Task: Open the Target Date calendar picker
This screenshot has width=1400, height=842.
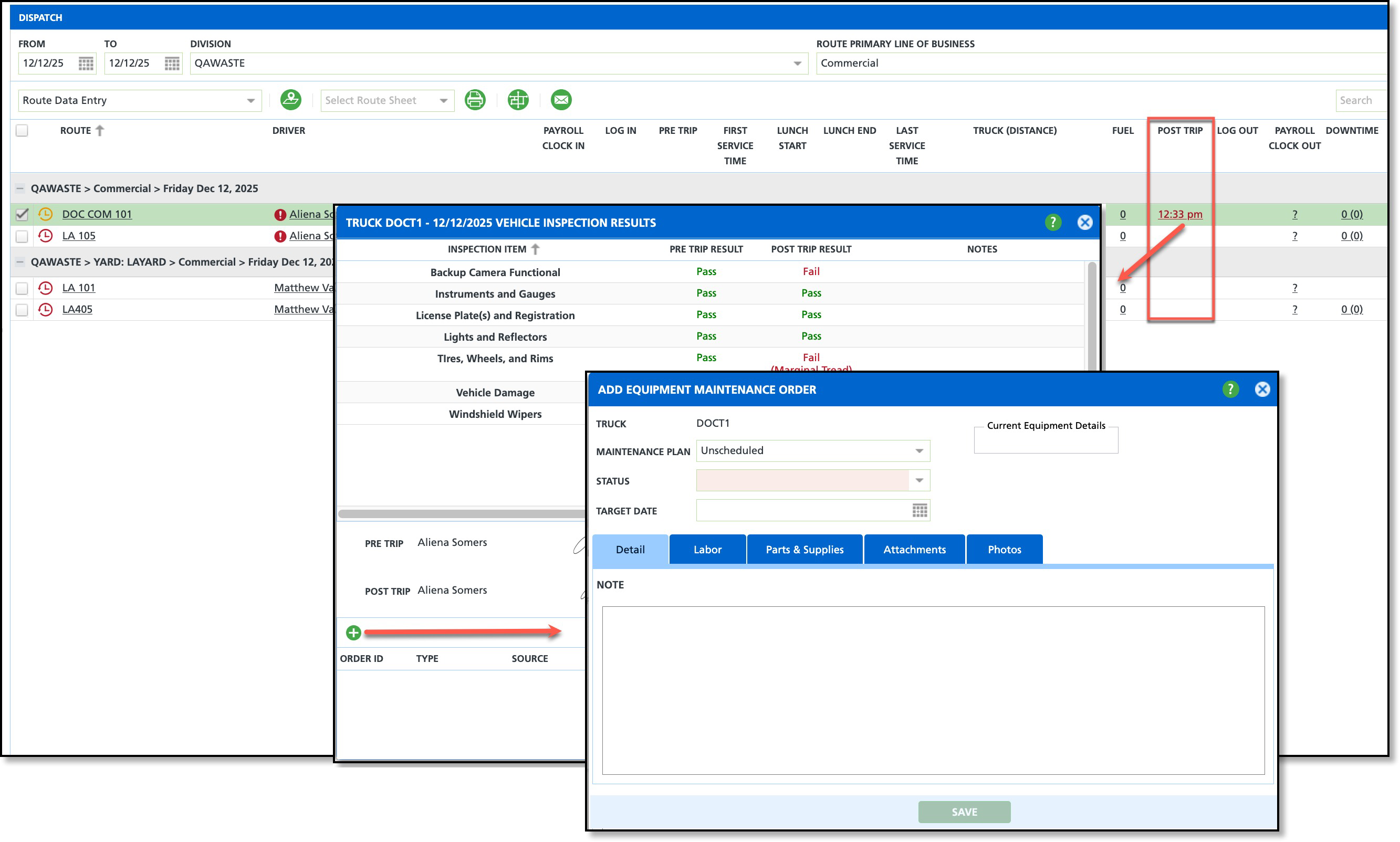Action: tap(920, 510)
